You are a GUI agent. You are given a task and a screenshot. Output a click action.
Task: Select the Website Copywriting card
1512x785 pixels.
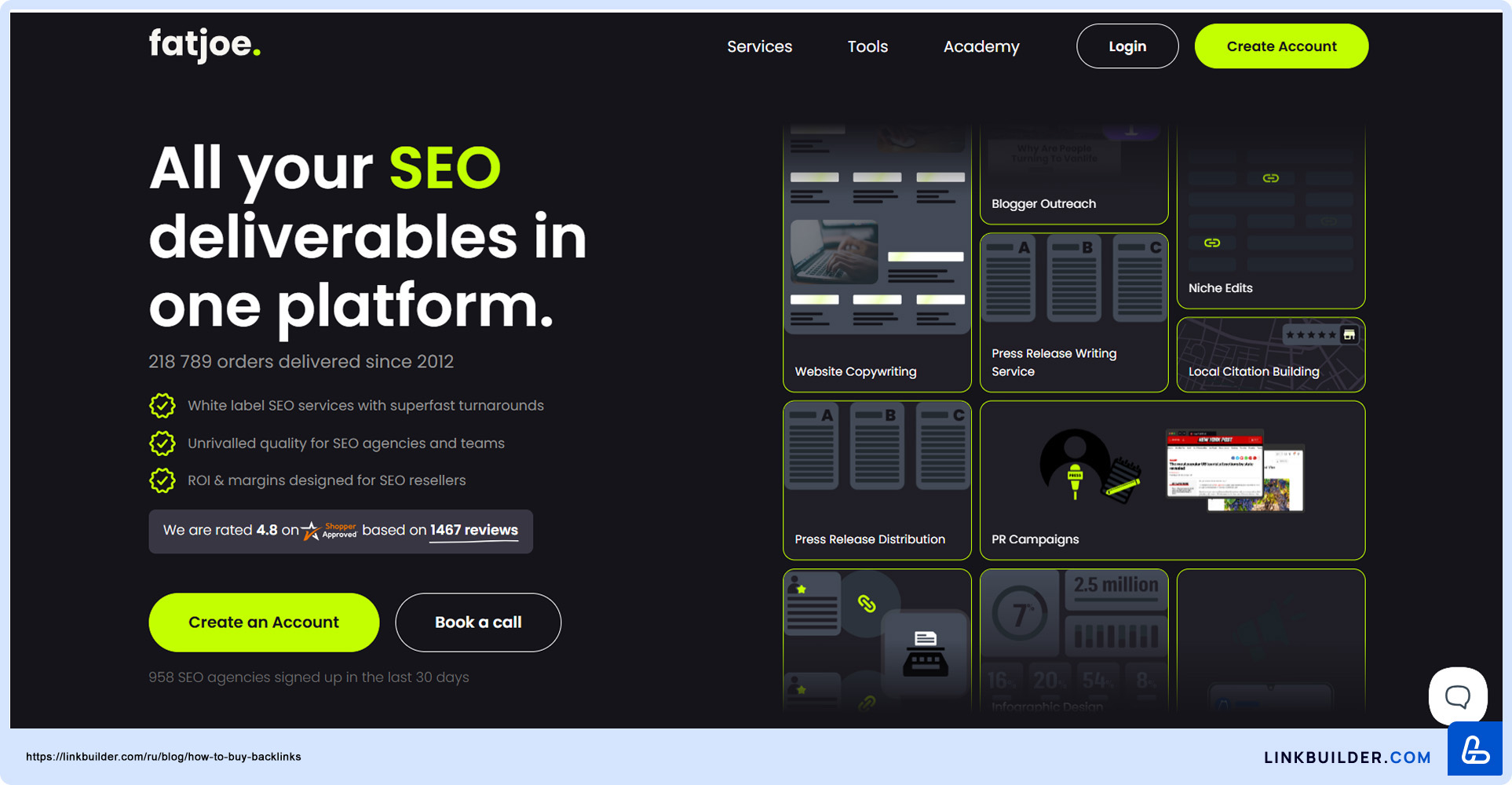pos(877,259)
